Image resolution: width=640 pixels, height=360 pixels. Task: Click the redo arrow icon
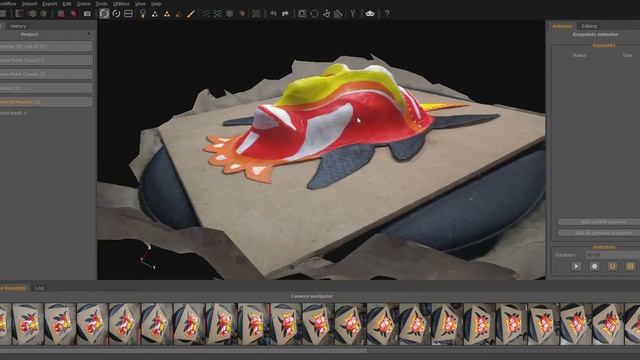pyautogui.click(x=285, y=13)
